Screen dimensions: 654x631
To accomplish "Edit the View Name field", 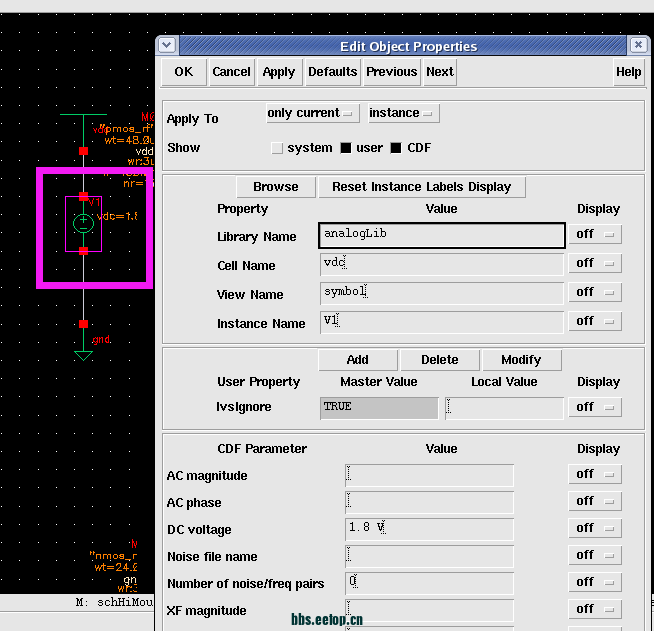I will [442, 293].
